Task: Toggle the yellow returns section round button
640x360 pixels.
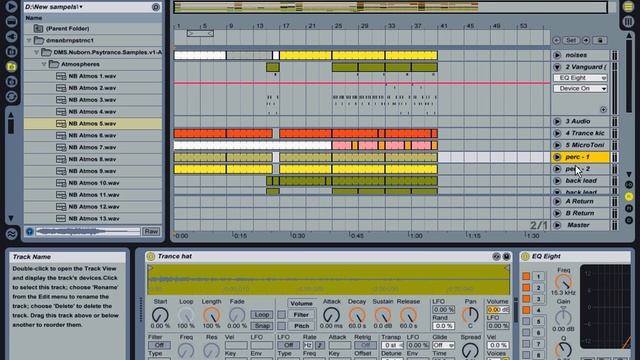Action: (x=629, y=197)
